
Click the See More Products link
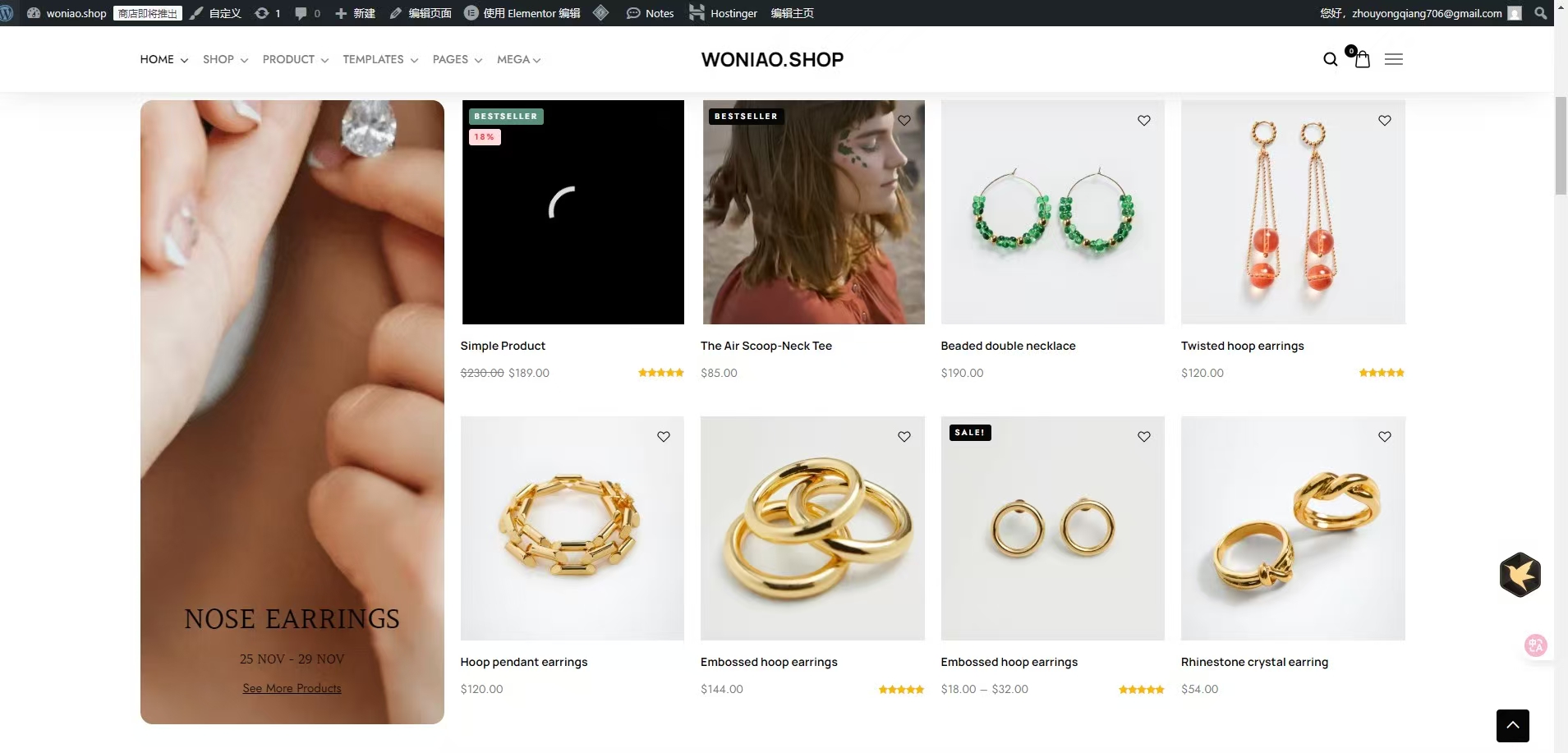click(x=292, y=688)
